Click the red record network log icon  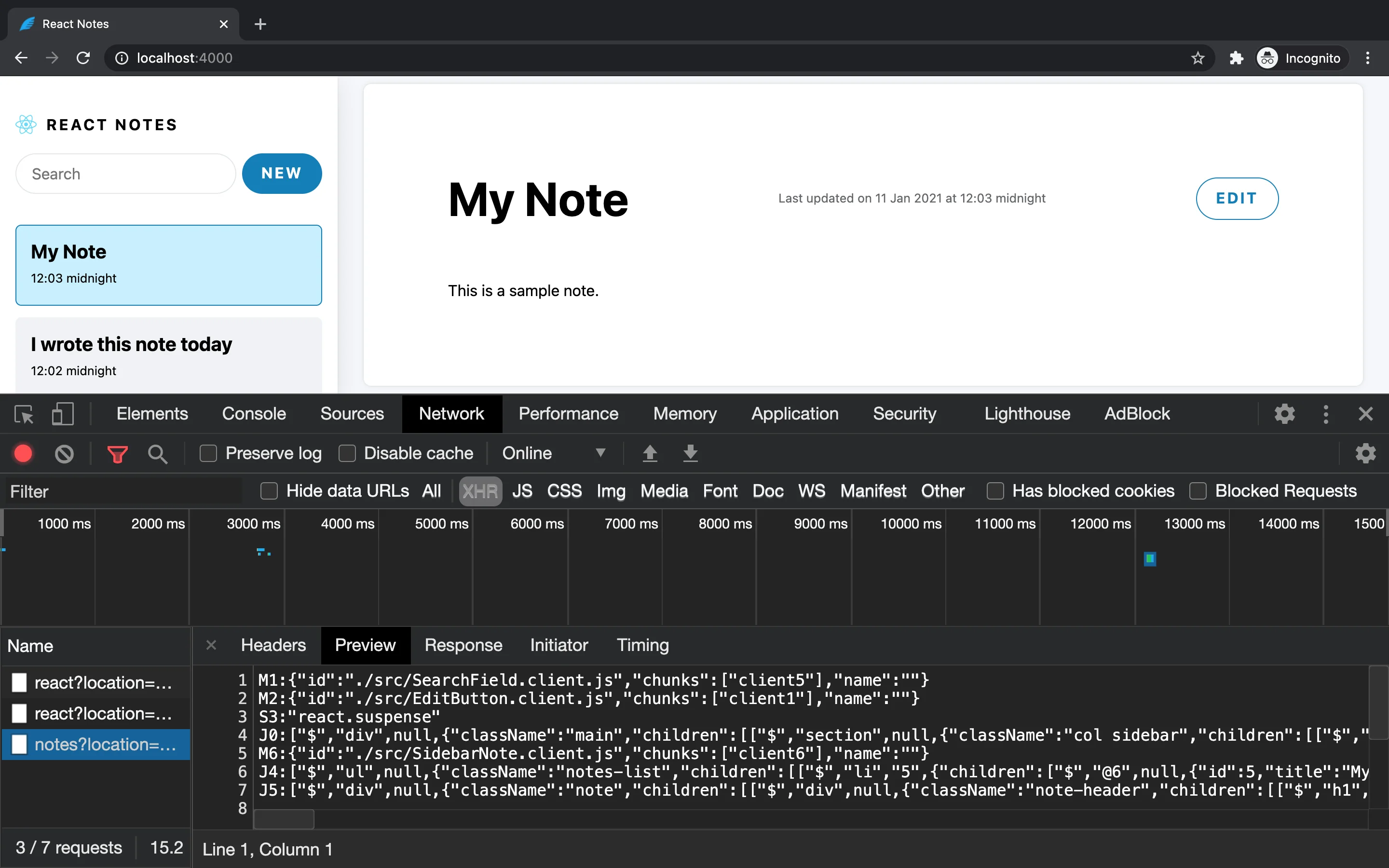[x=23, y=453]
